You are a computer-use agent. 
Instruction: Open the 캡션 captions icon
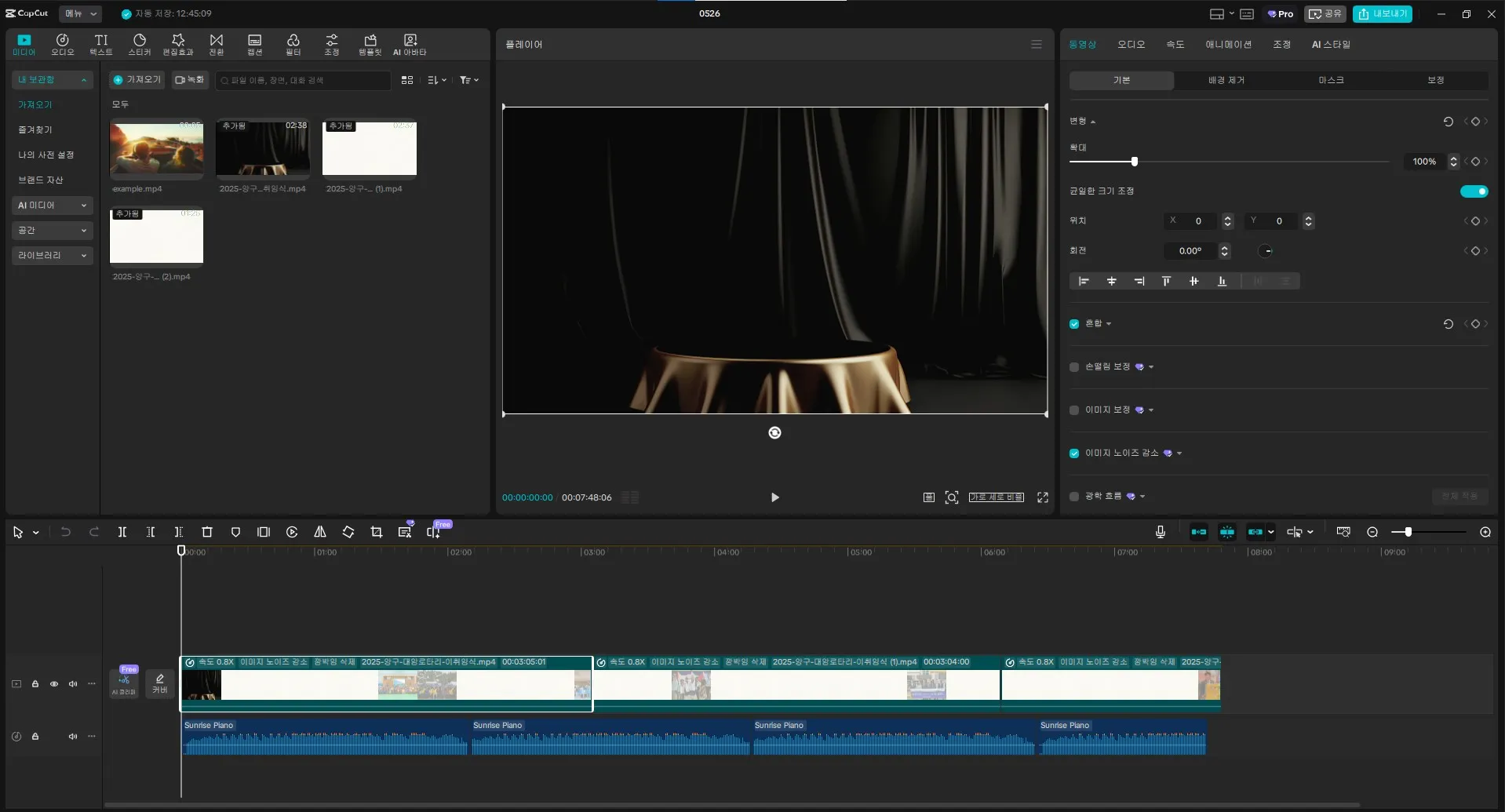[254, 45]
